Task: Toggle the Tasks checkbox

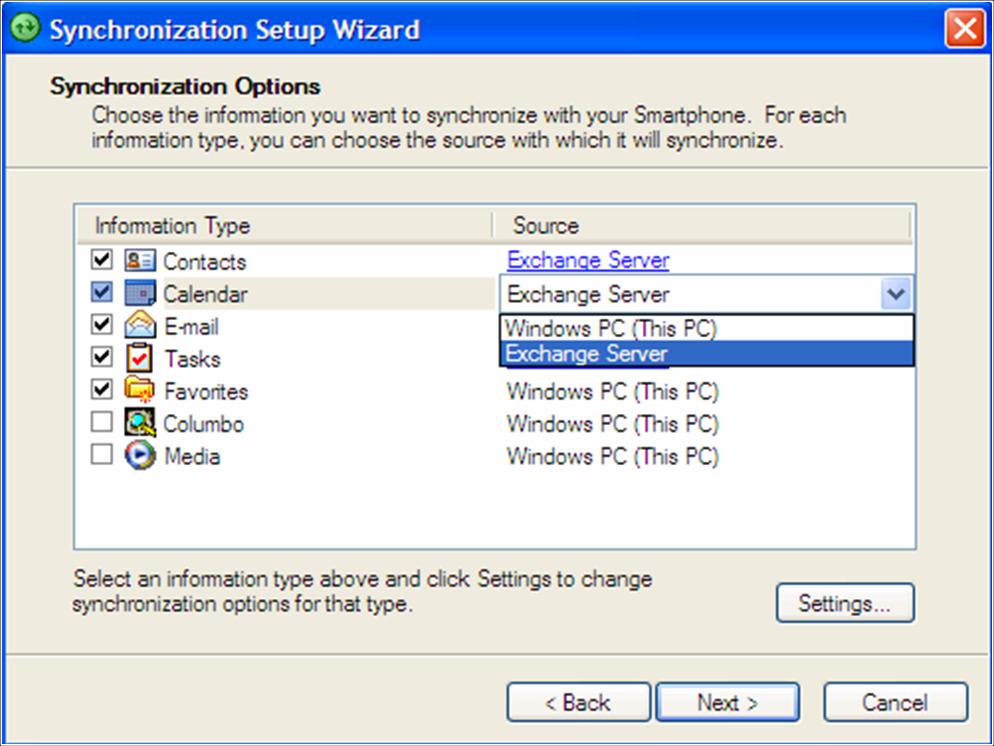Action: coord(101,357)
